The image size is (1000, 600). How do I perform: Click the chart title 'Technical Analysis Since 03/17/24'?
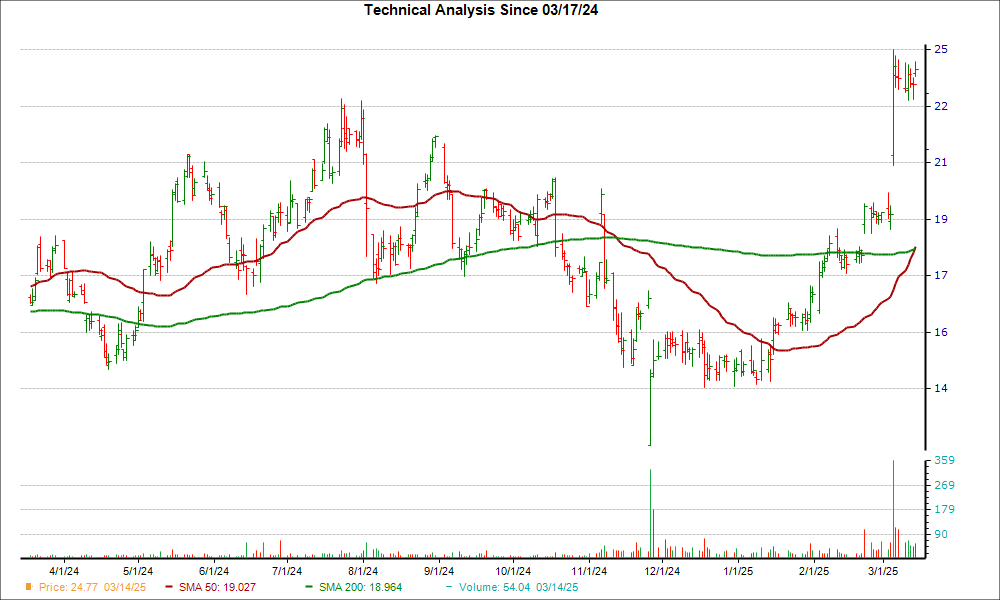point(481,10)
